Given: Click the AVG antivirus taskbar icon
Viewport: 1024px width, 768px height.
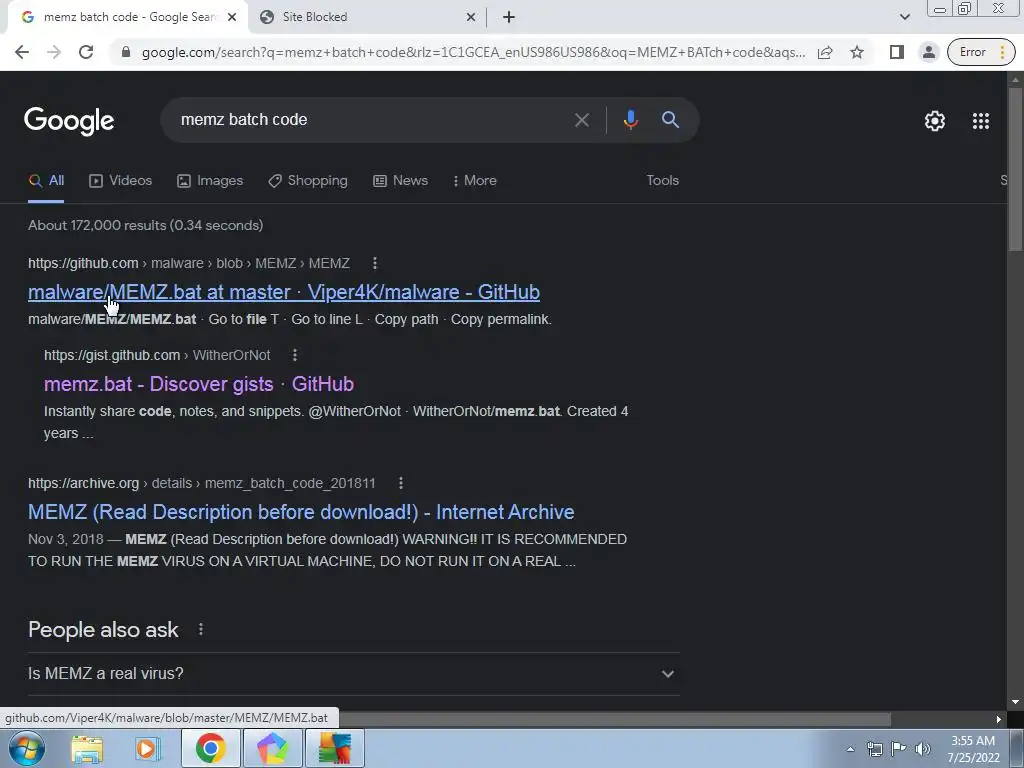Looking at the screenshot, I should coord(334,748).
